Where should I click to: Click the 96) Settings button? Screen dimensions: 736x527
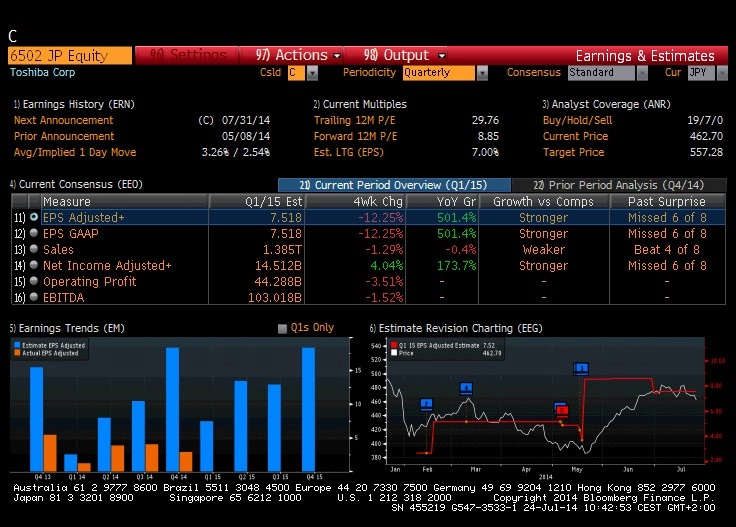188,55
